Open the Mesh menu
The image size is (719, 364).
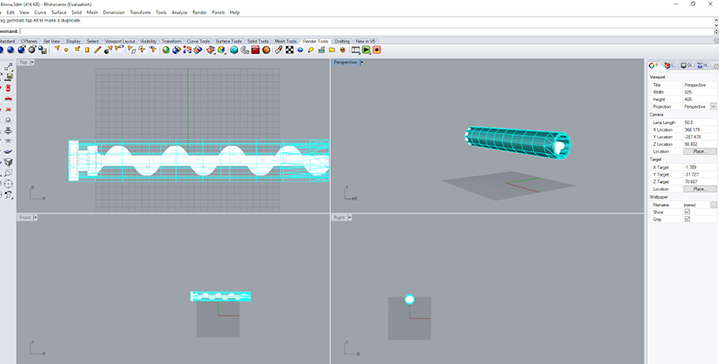(x=92, y=12)
